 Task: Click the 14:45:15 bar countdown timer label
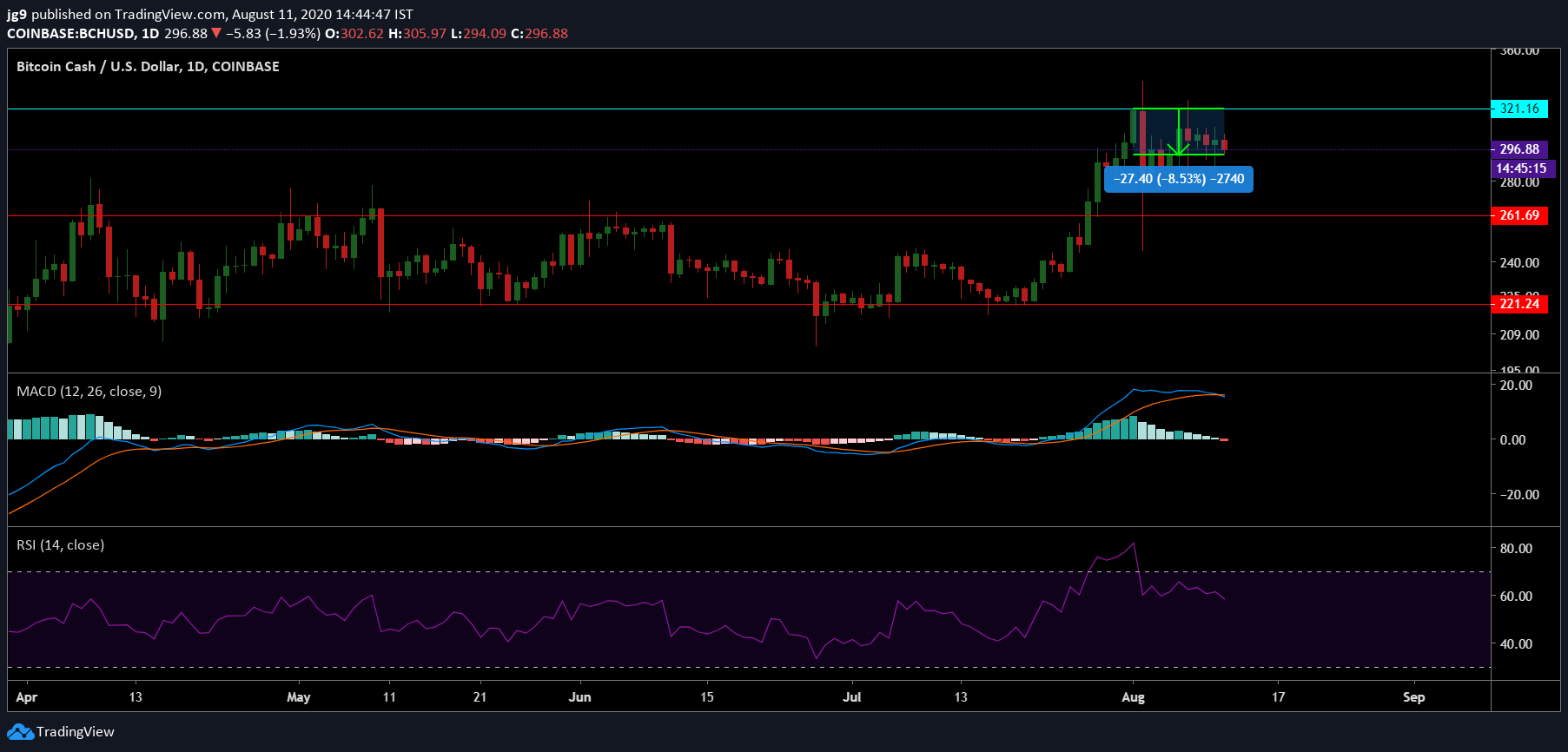coord(1520,168)
